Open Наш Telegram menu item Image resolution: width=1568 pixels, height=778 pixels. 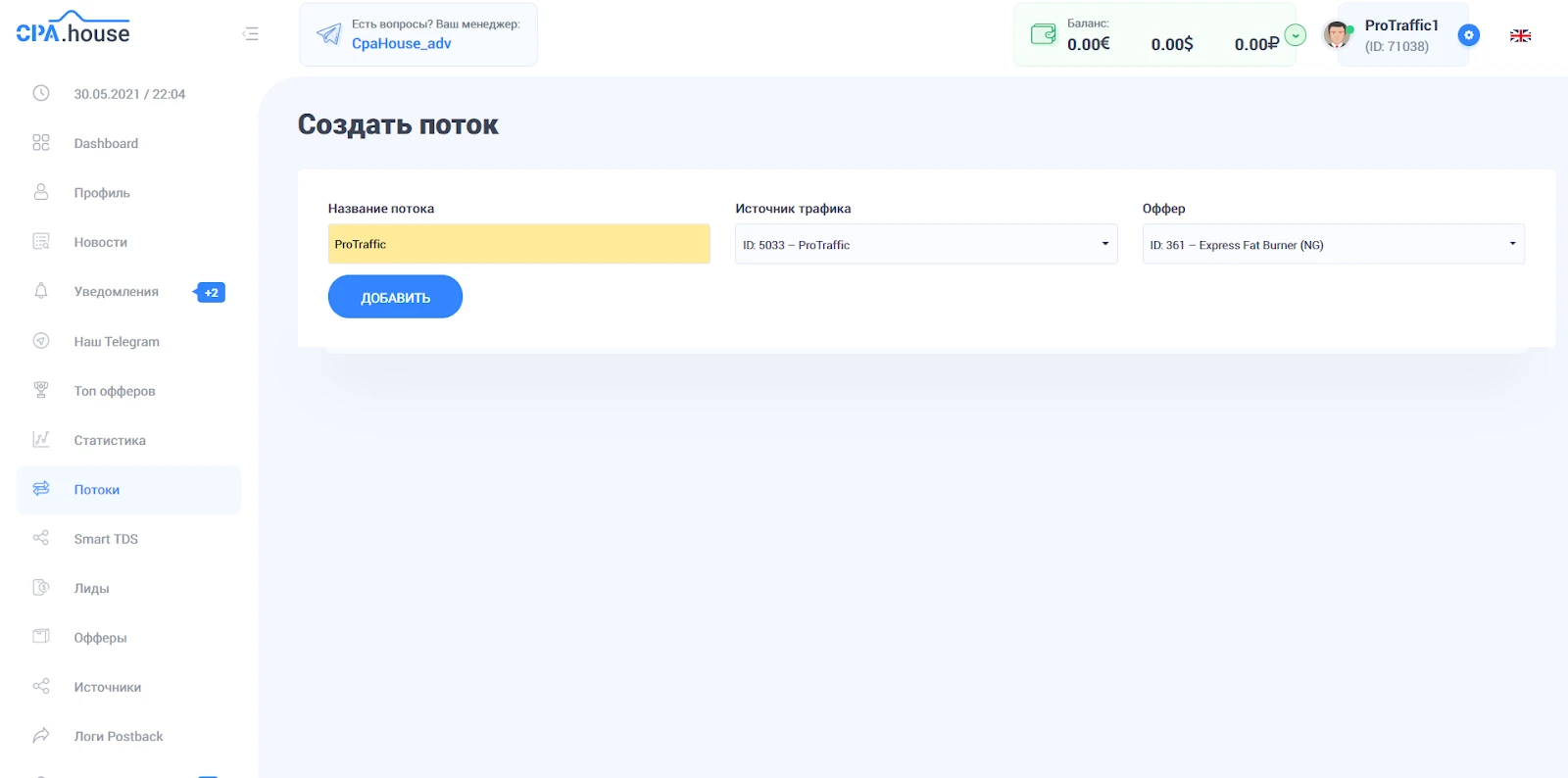coord(117,342)
